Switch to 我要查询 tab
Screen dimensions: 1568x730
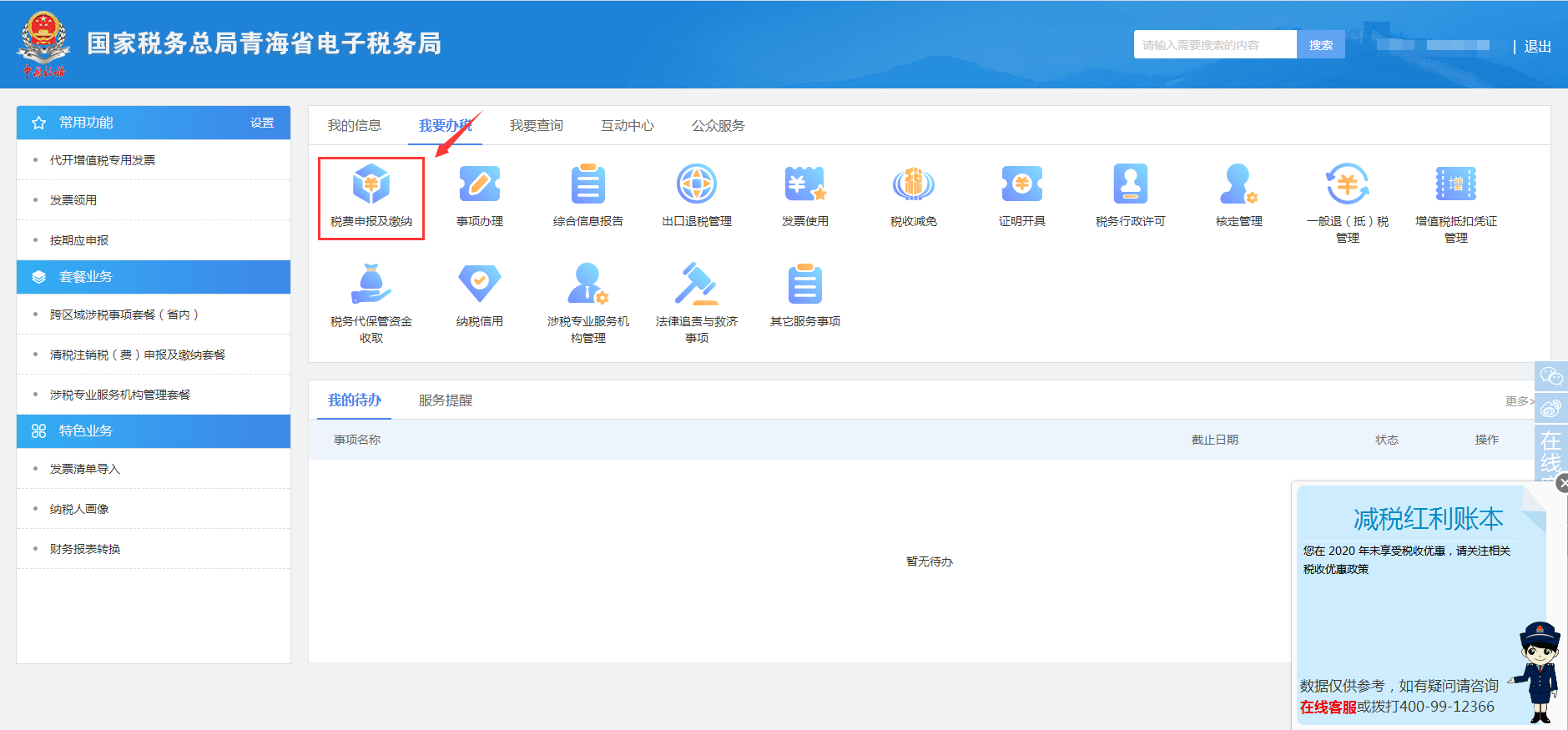pos(537,126)
